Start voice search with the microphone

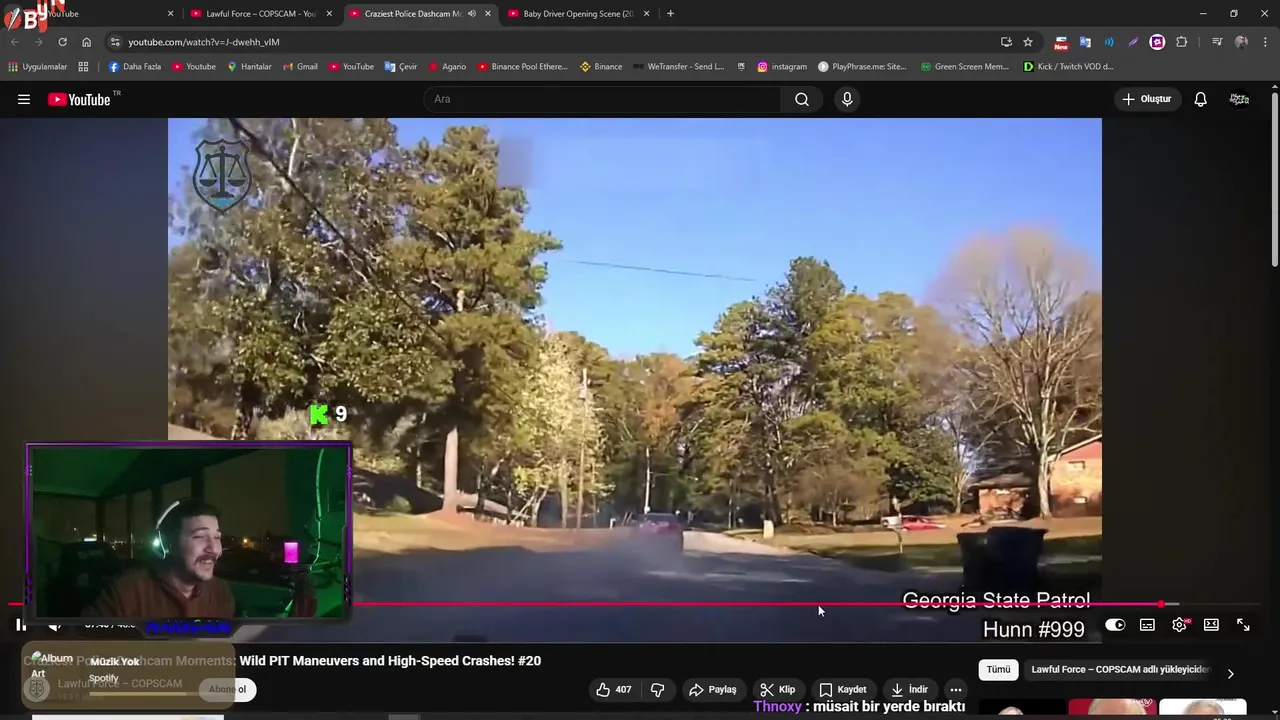tap(847, 99)
